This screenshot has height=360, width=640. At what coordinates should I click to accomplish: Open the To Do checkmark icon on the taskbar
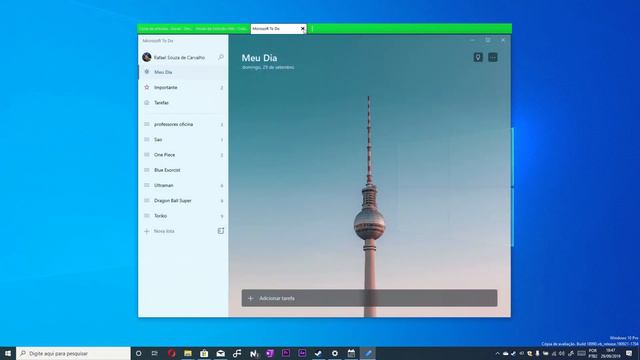318,353
